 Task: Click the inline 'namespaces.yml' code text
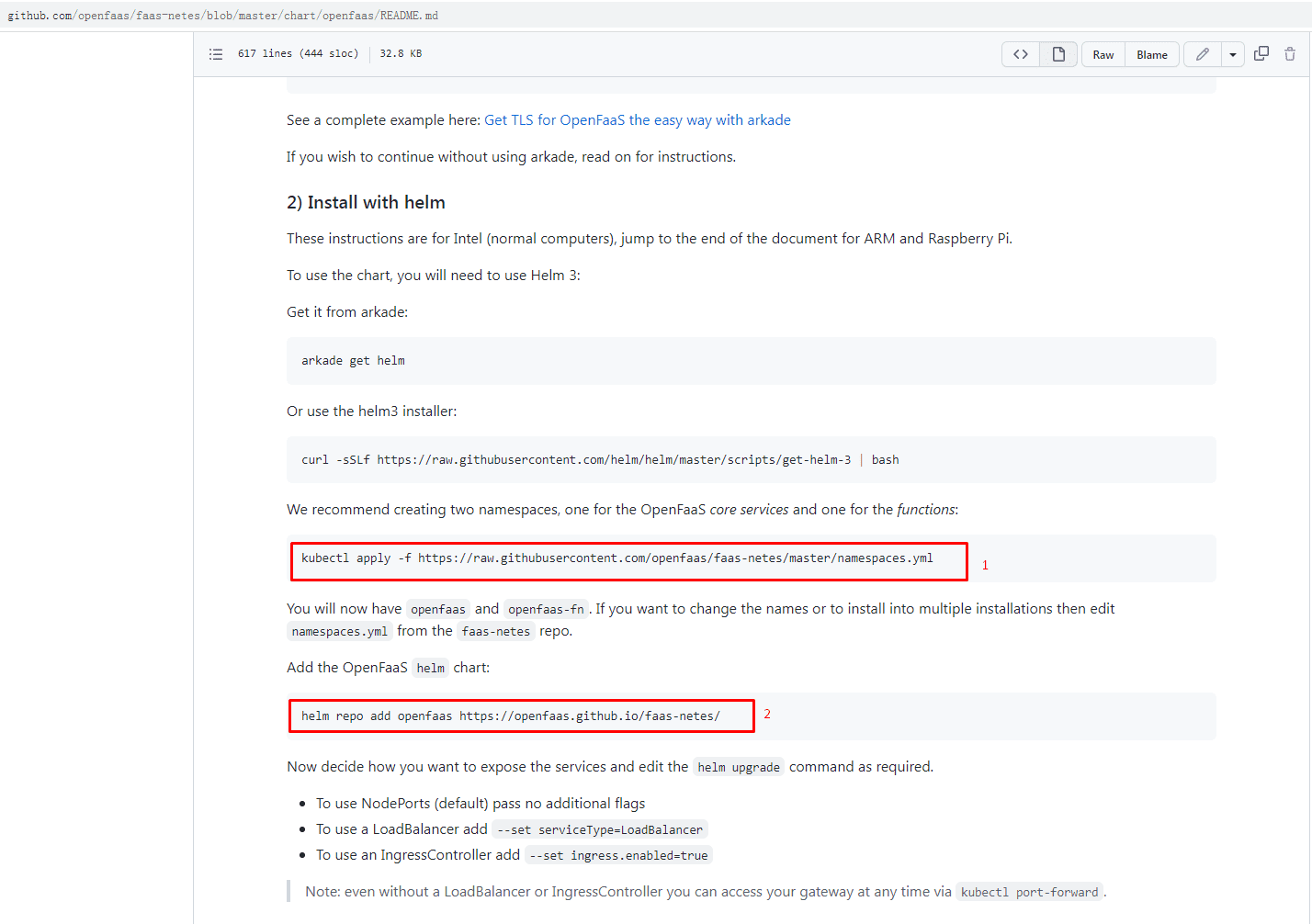[x=340, y=631]
